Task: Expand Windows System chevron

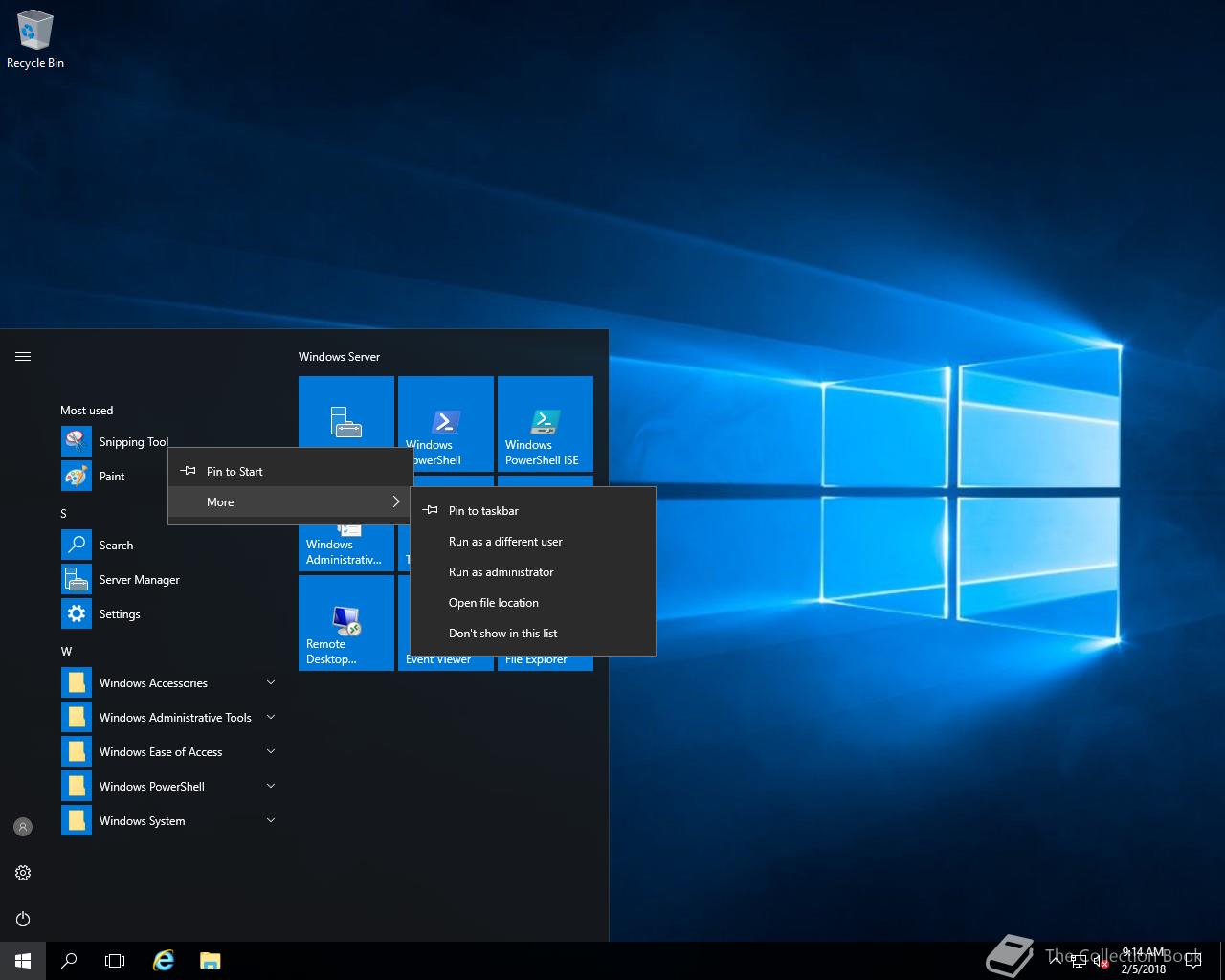Action: pyautogui.click(x=271, y=820)
